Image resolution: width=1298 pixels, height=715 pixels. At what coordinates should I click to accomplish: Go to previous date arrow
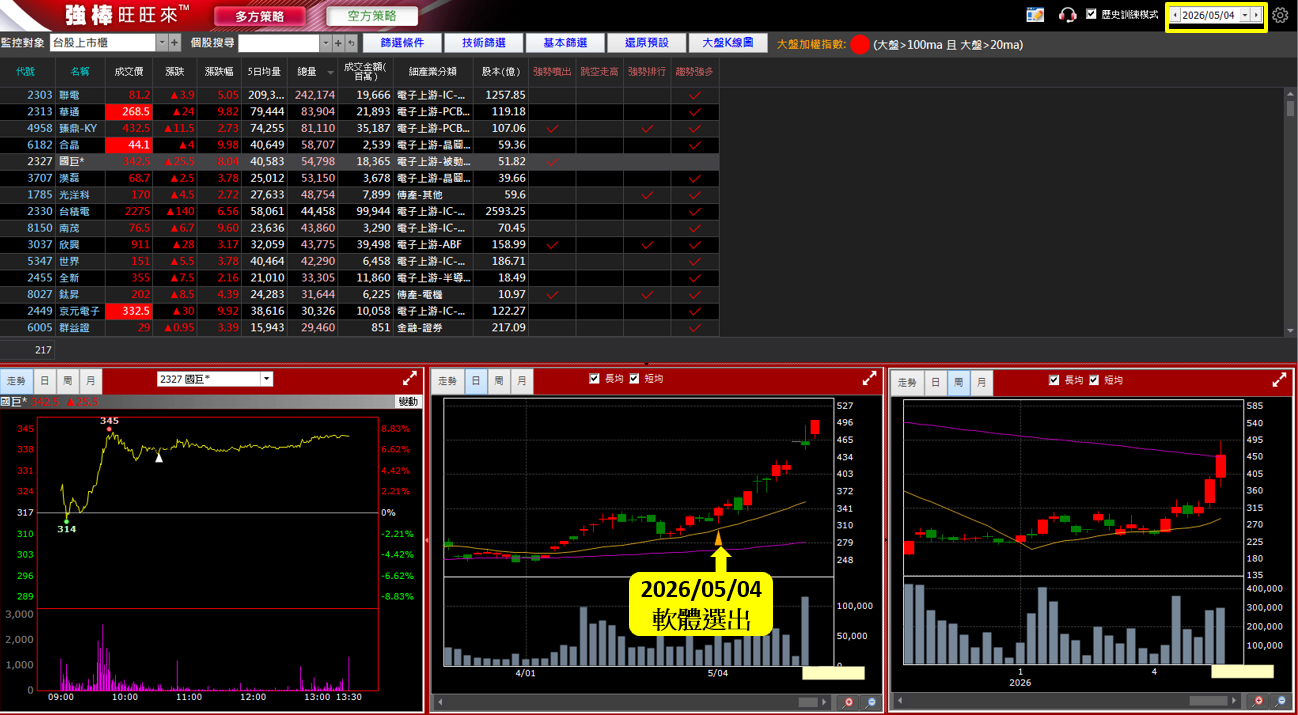pyautogui.click(x=1175, y=15)
